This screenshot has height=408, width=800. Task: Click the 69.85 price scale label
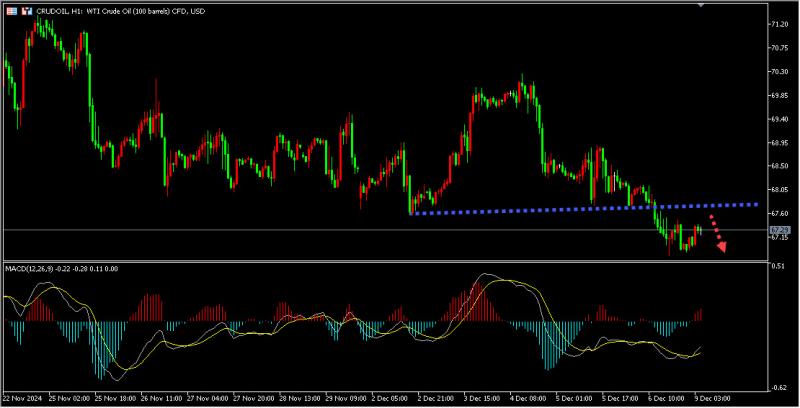coord(779,95)
